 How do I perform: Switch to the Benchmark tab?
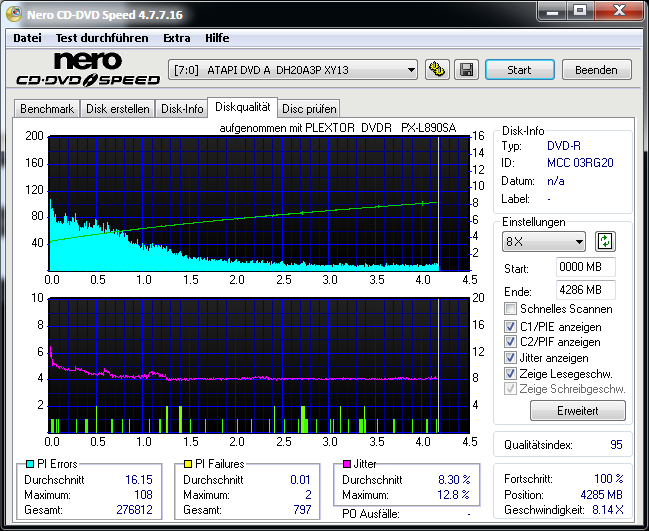coord(47,109)
